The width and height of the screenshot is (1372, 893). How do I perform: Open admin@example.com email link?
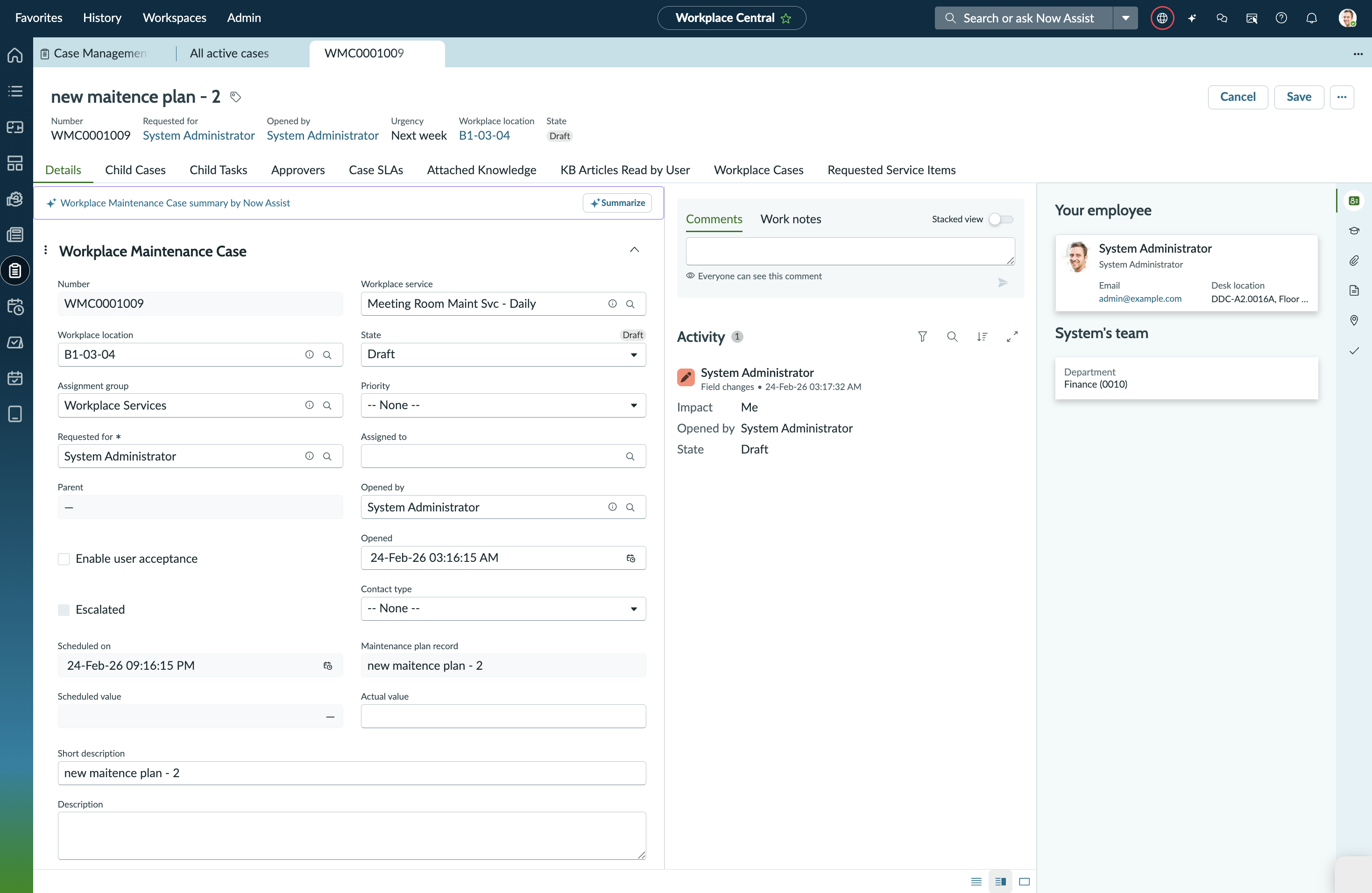click(1140, 298)
